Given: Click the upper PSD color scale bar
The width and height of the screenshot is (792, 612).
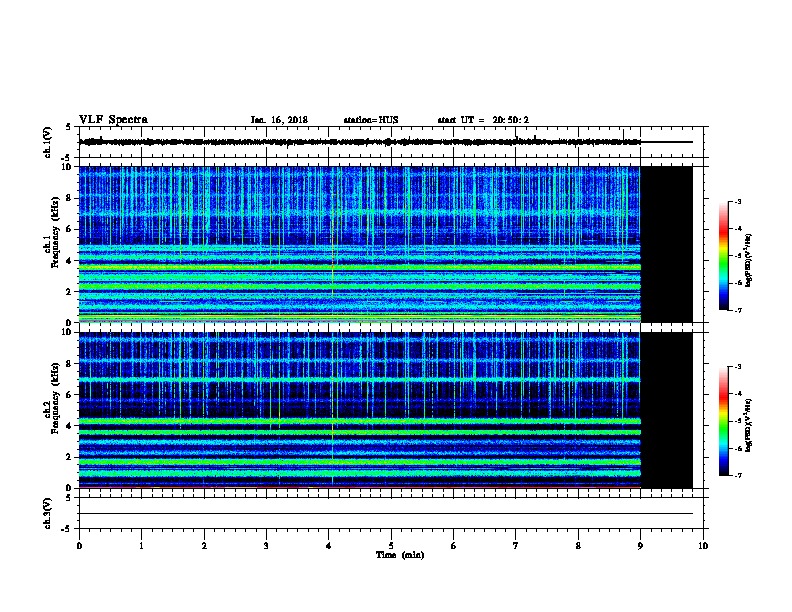Looking at the screenshot, I should tap(723, 256).
